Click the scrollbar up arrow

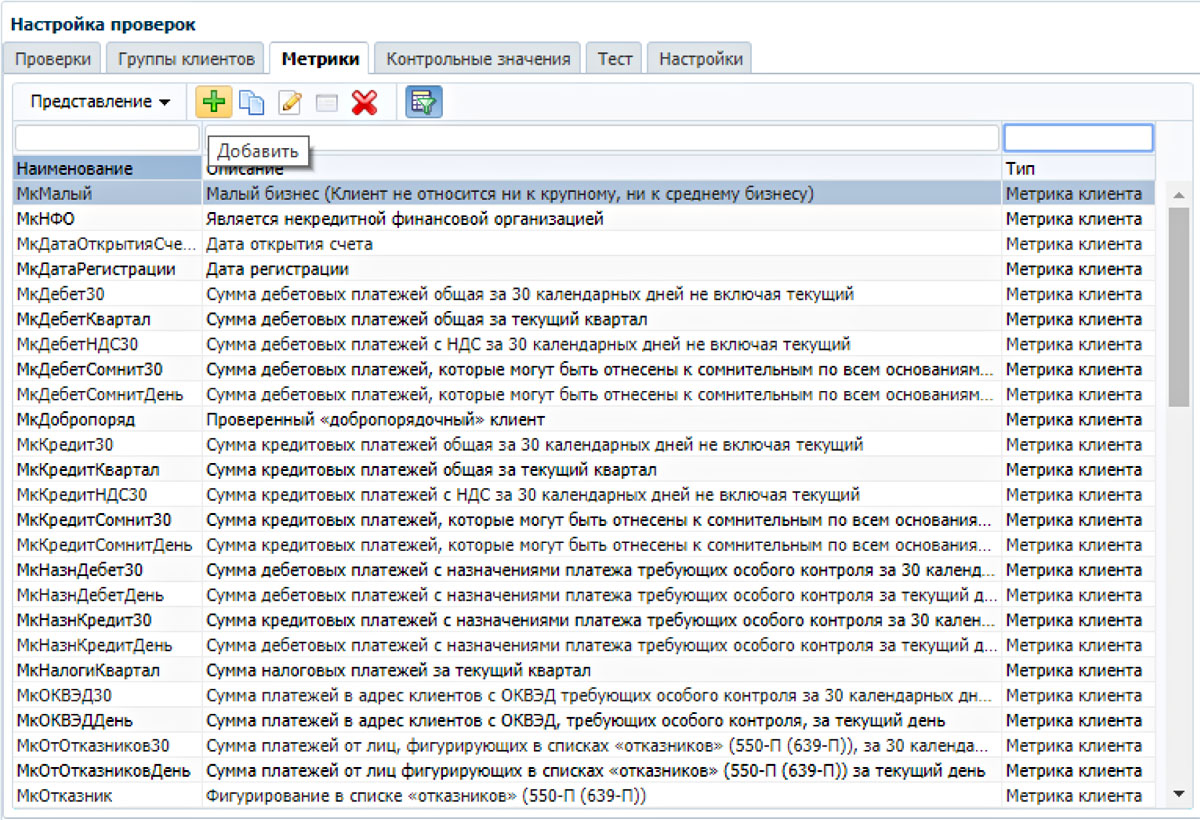[1177, 194]
